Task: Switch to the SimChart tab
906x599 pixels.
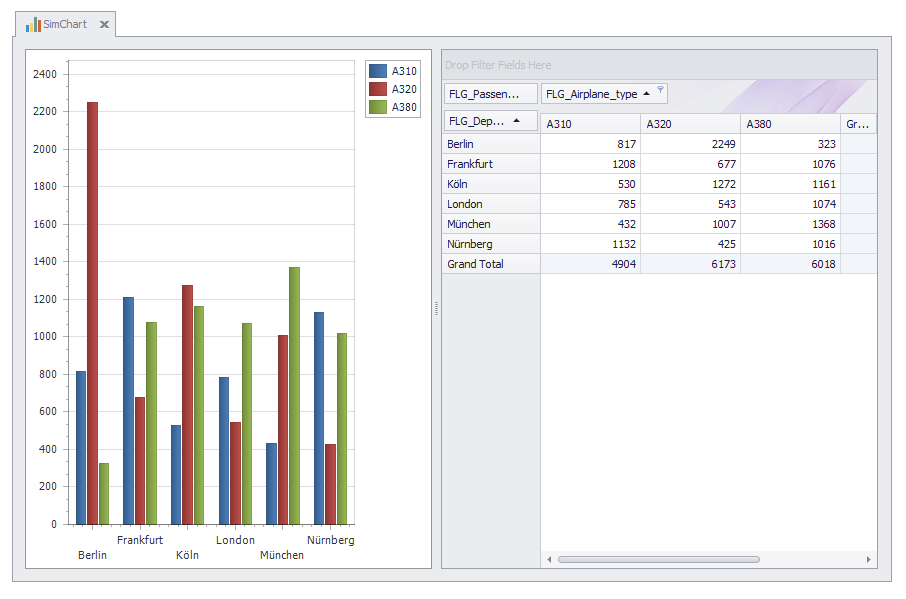Action: [62, 22]
